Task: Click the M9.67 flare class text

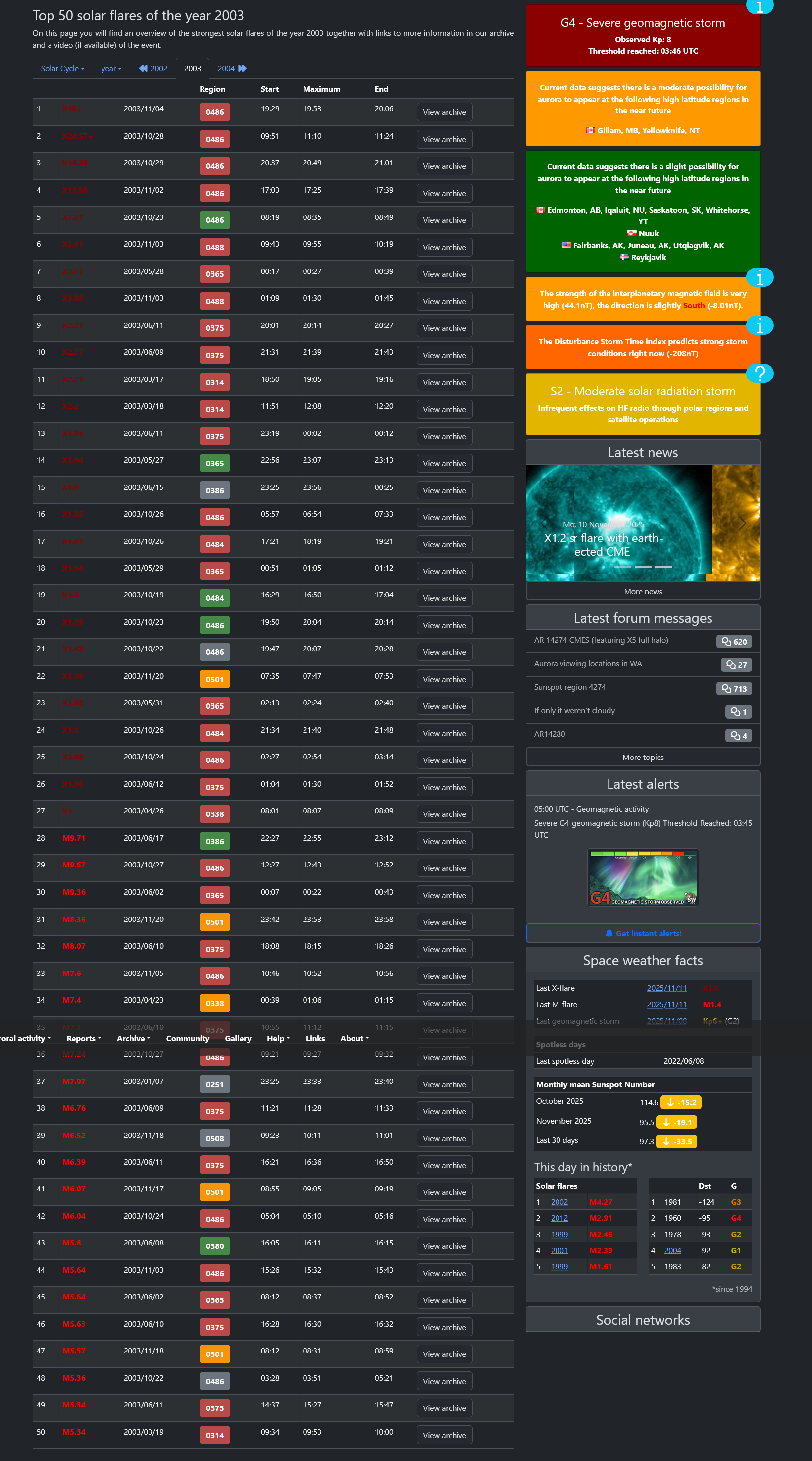Action: [74, 865]
